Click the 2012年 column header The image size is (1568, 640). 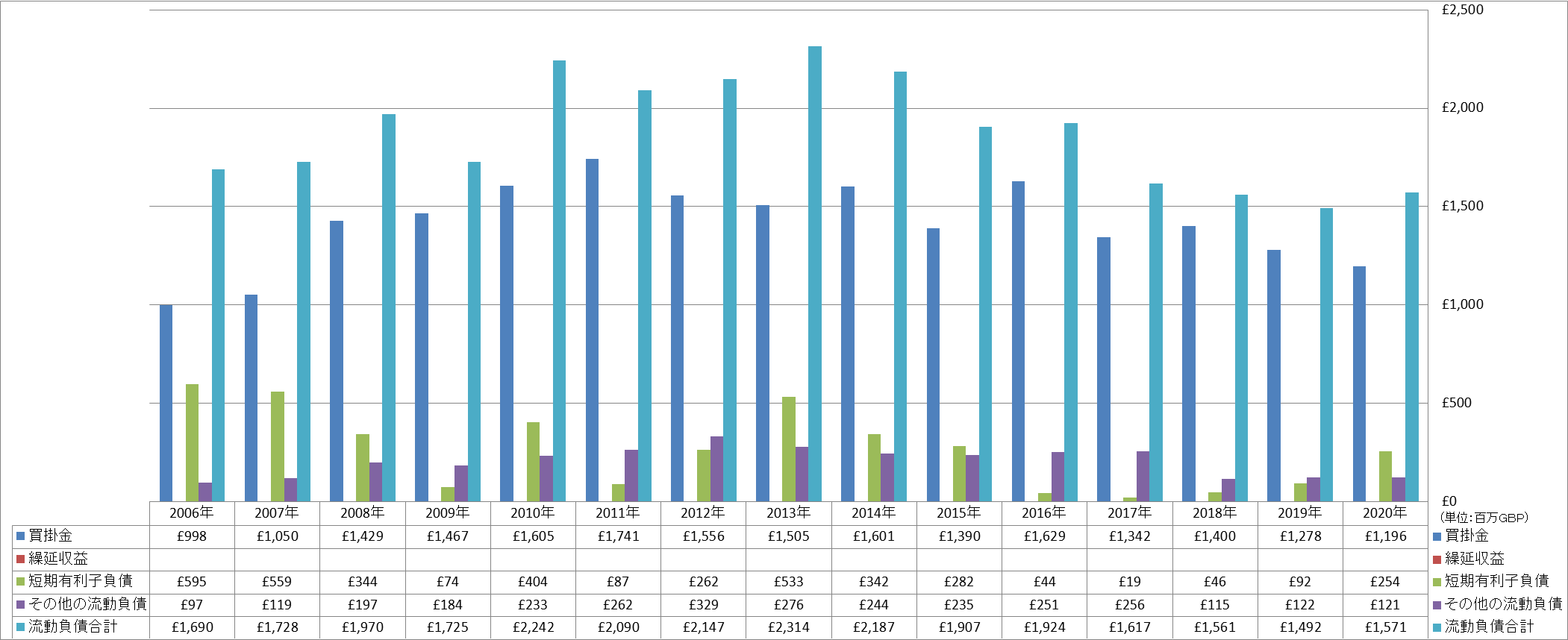pyautogui.click(x=703, y=513)
